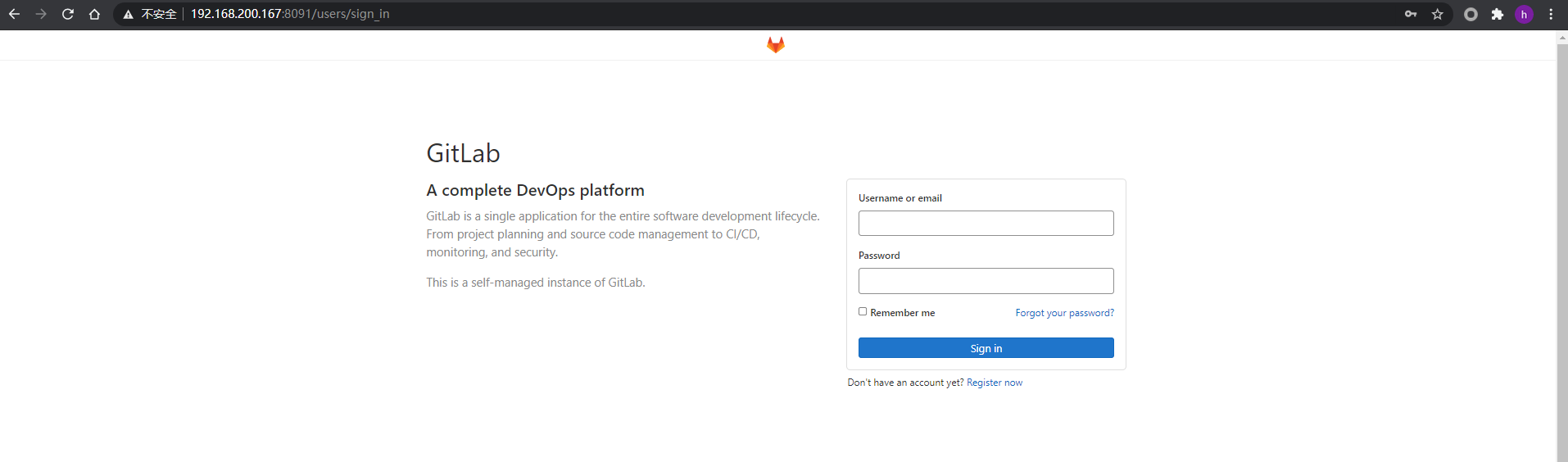The height and width of the screenshot is (462, 1568).
Task: Focus the Password input field
Action: pos(986,281)
